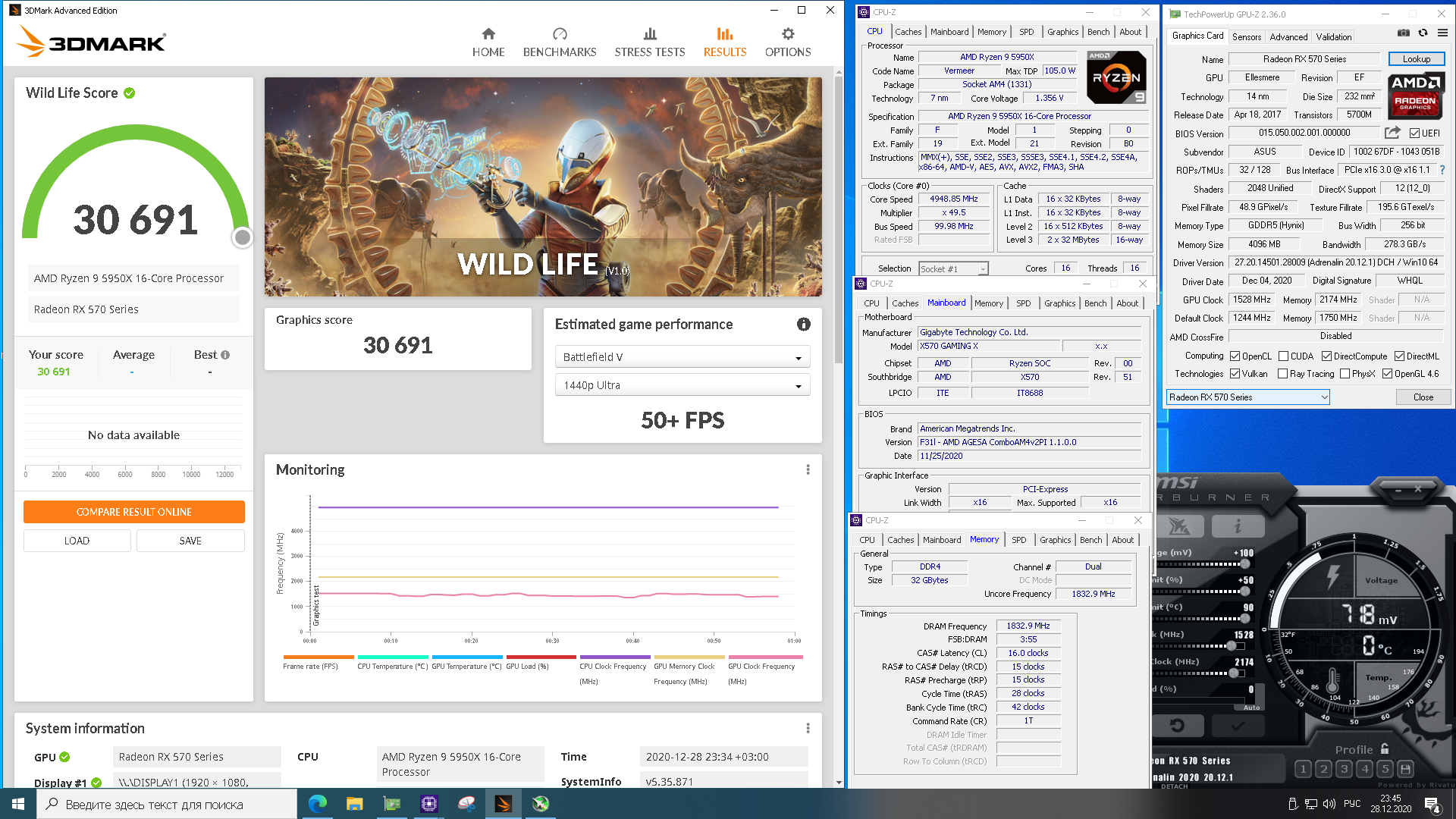
Task: Click the Windows taskbar search box
Action: [x=167, y=804]
